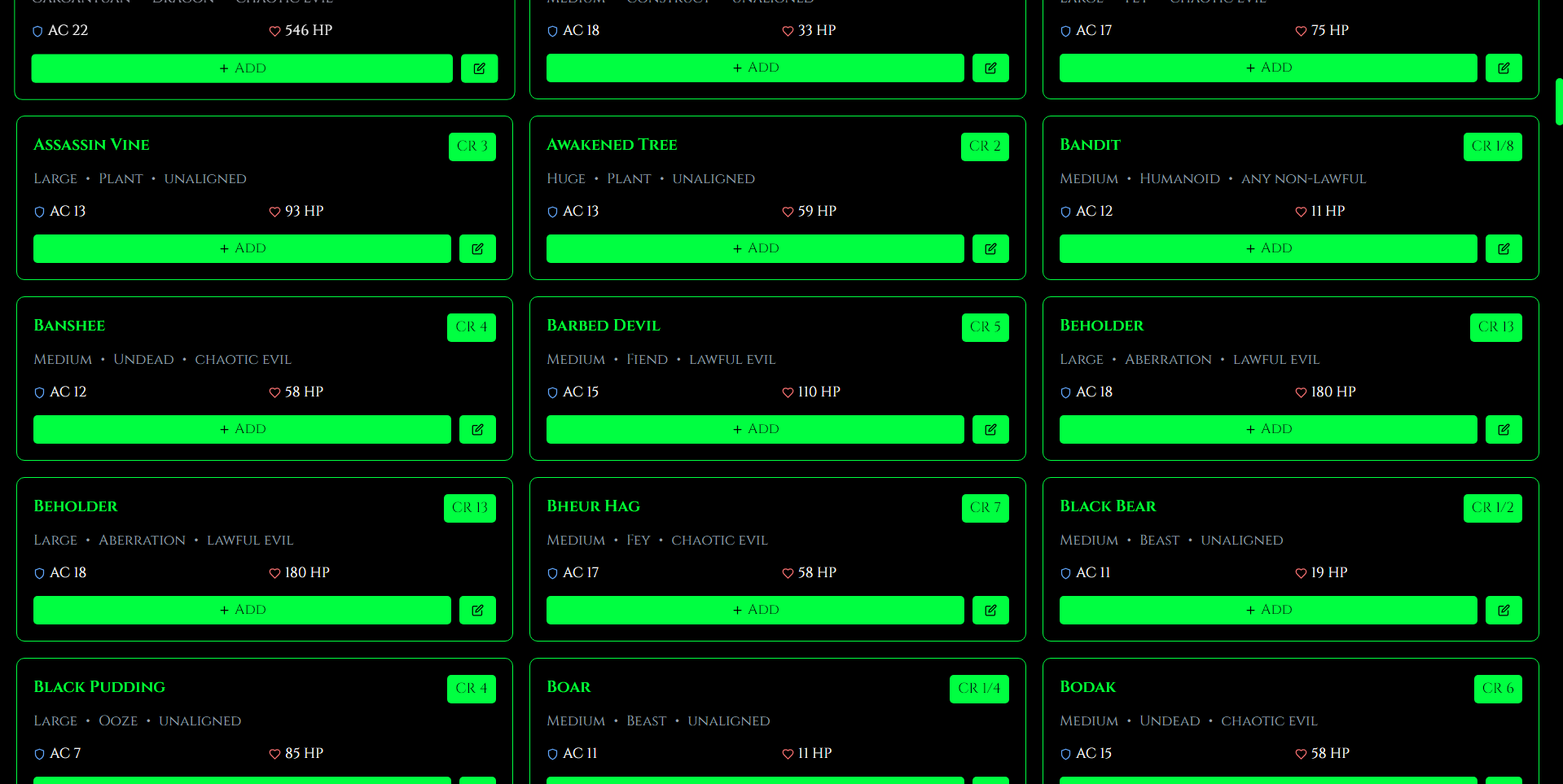Open the edit icon for Bandit
The width and height of the screenshot is (1563, 784).
coord(1504,249)
